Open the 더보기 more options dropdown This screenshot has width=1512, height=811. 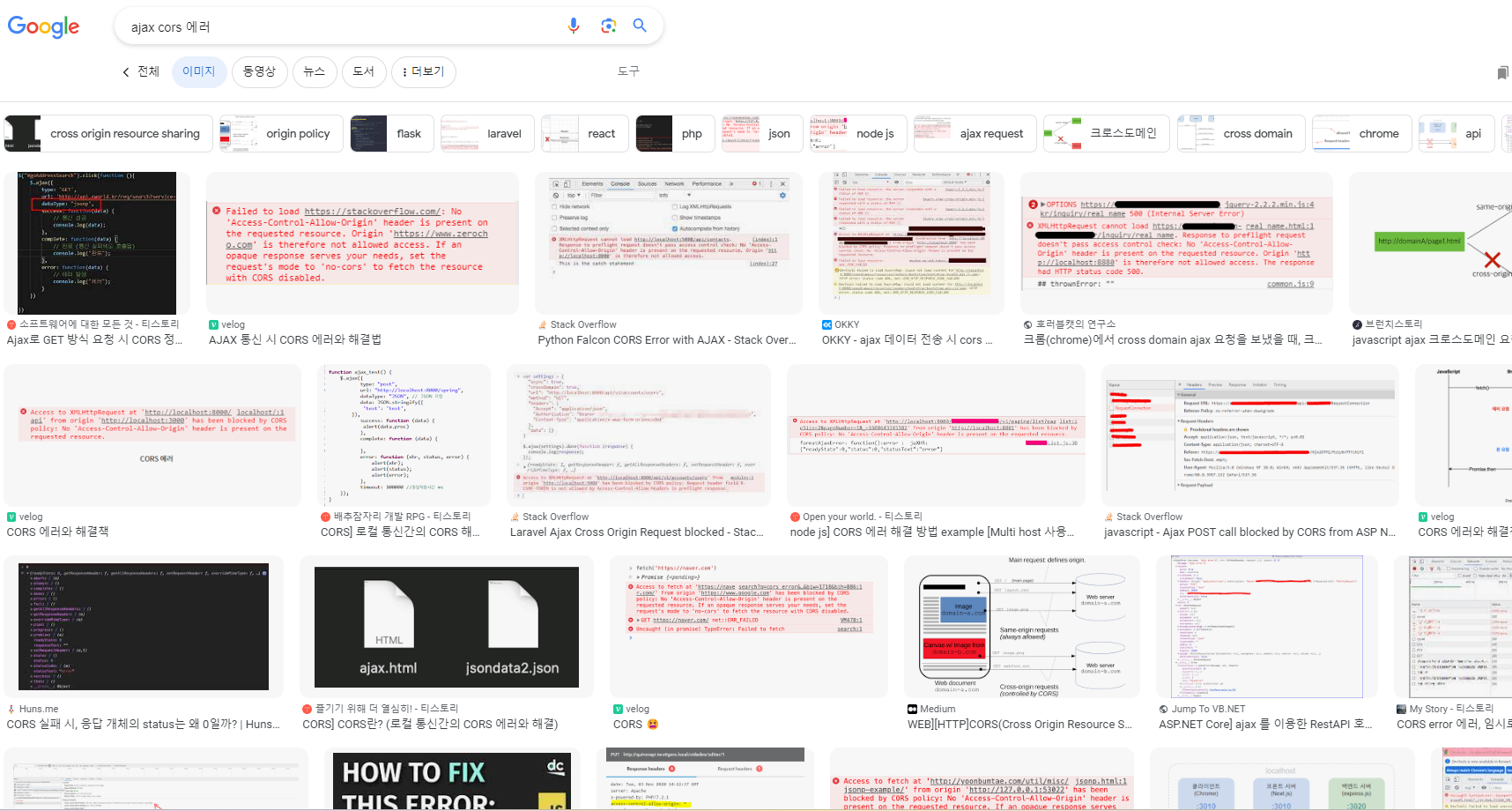424,71
